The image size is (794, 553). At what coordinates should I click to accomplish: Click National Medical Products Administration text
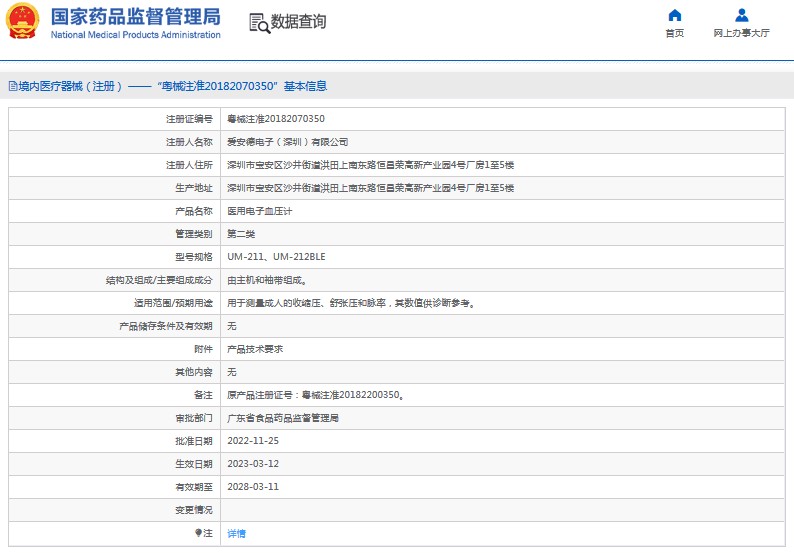(x=136, y=35)
